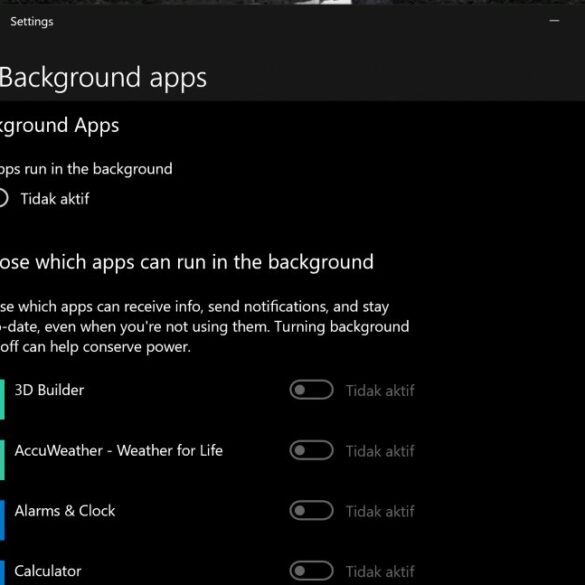Click the AccuWeather app icon
Screen dimensions: 585x585
point(2,460)
